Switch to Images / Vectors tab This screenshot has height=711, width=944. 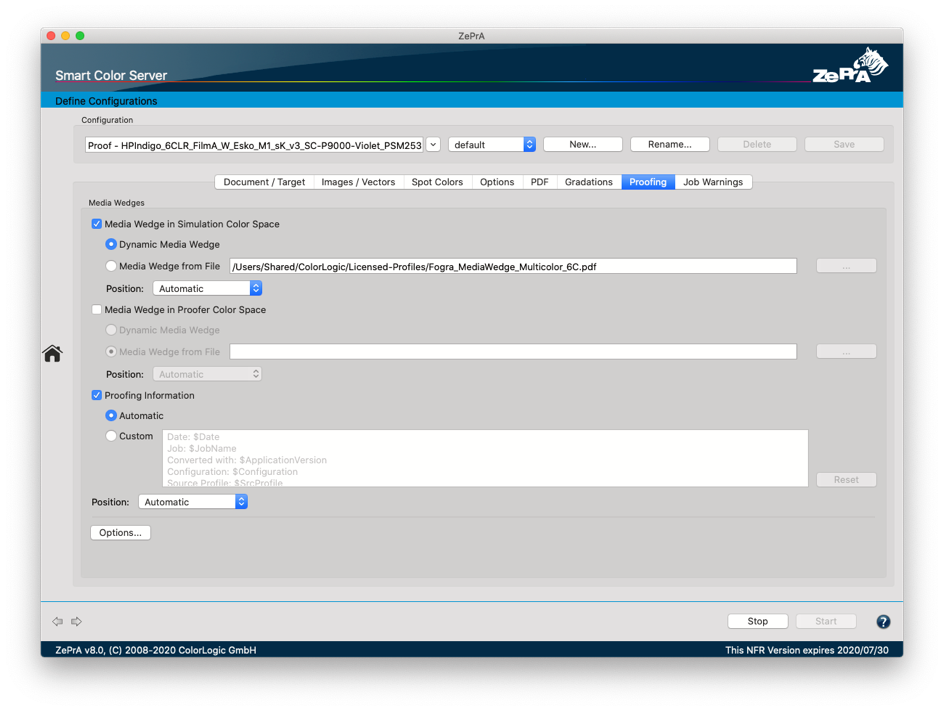(358, 182)
